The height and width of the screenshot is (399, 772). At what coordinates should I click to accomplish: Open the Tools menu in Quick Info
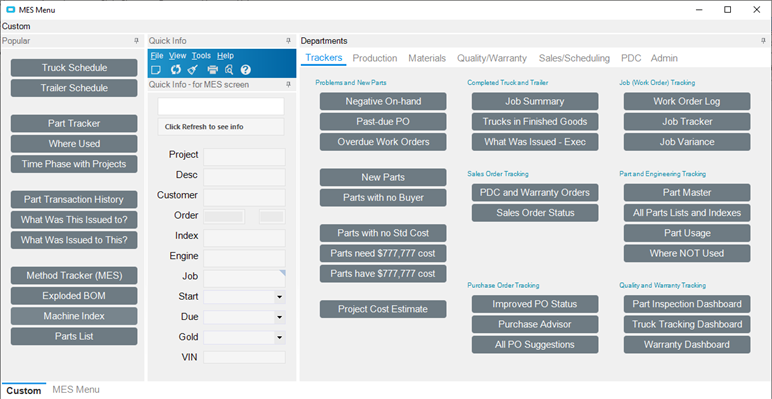(201, 56)
